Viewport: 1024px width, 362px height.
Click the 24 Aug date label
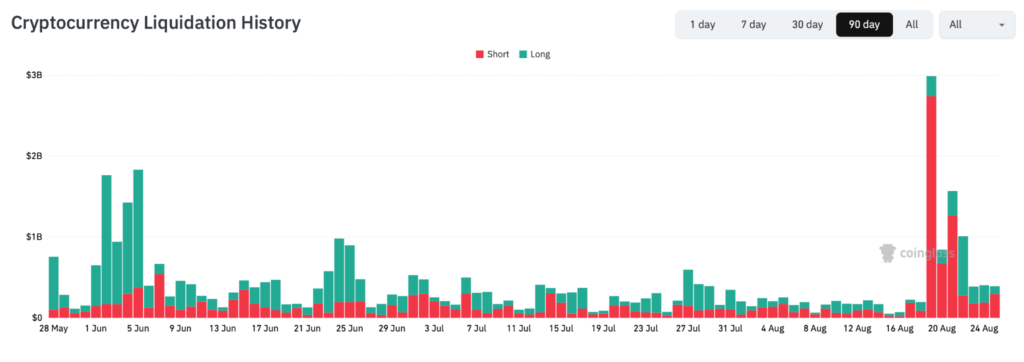(x=984, y=329)
